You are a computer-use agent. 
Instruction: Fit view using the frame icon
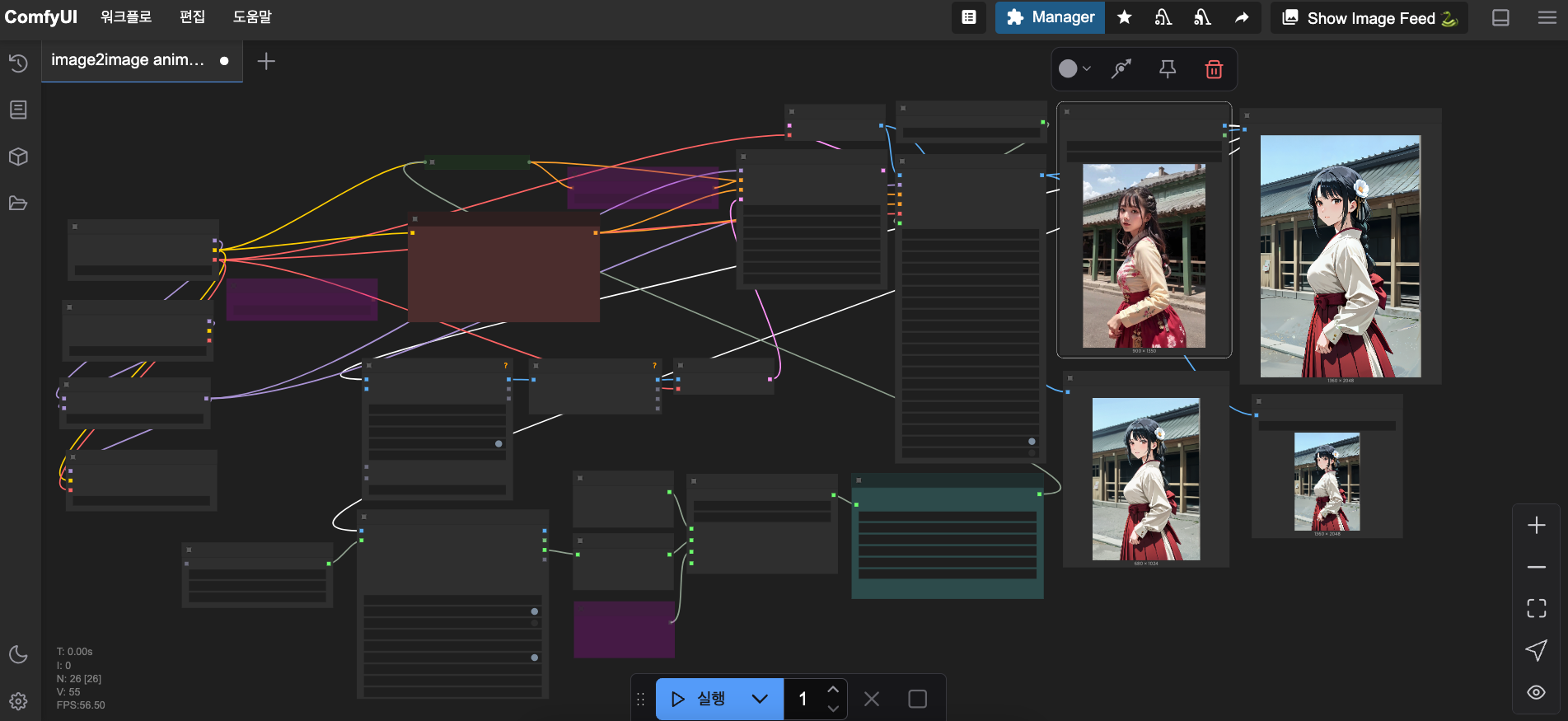pos(1536,609)
